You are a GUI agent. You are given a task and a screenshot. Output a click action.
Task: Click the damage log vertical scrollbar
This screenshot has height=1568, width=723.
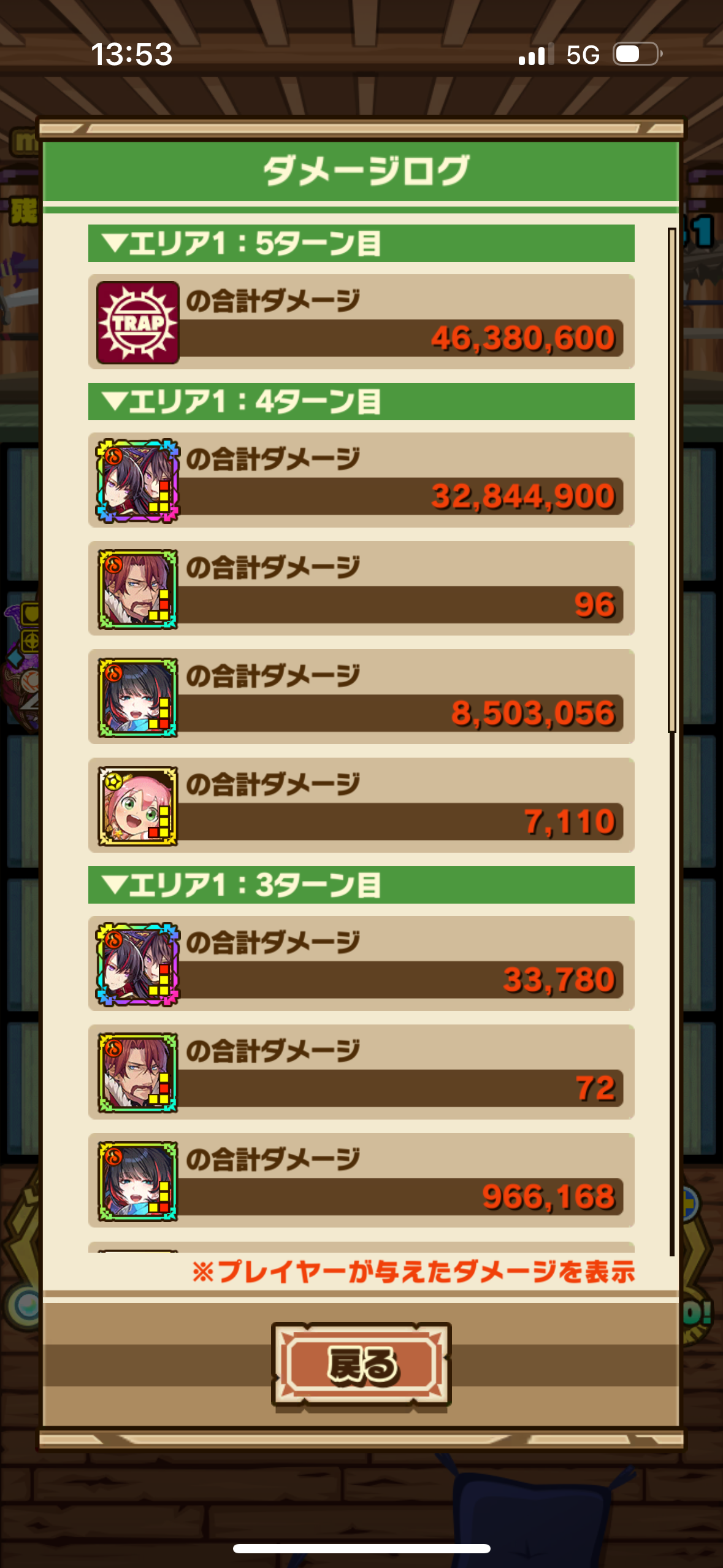[x=671, y=480]
